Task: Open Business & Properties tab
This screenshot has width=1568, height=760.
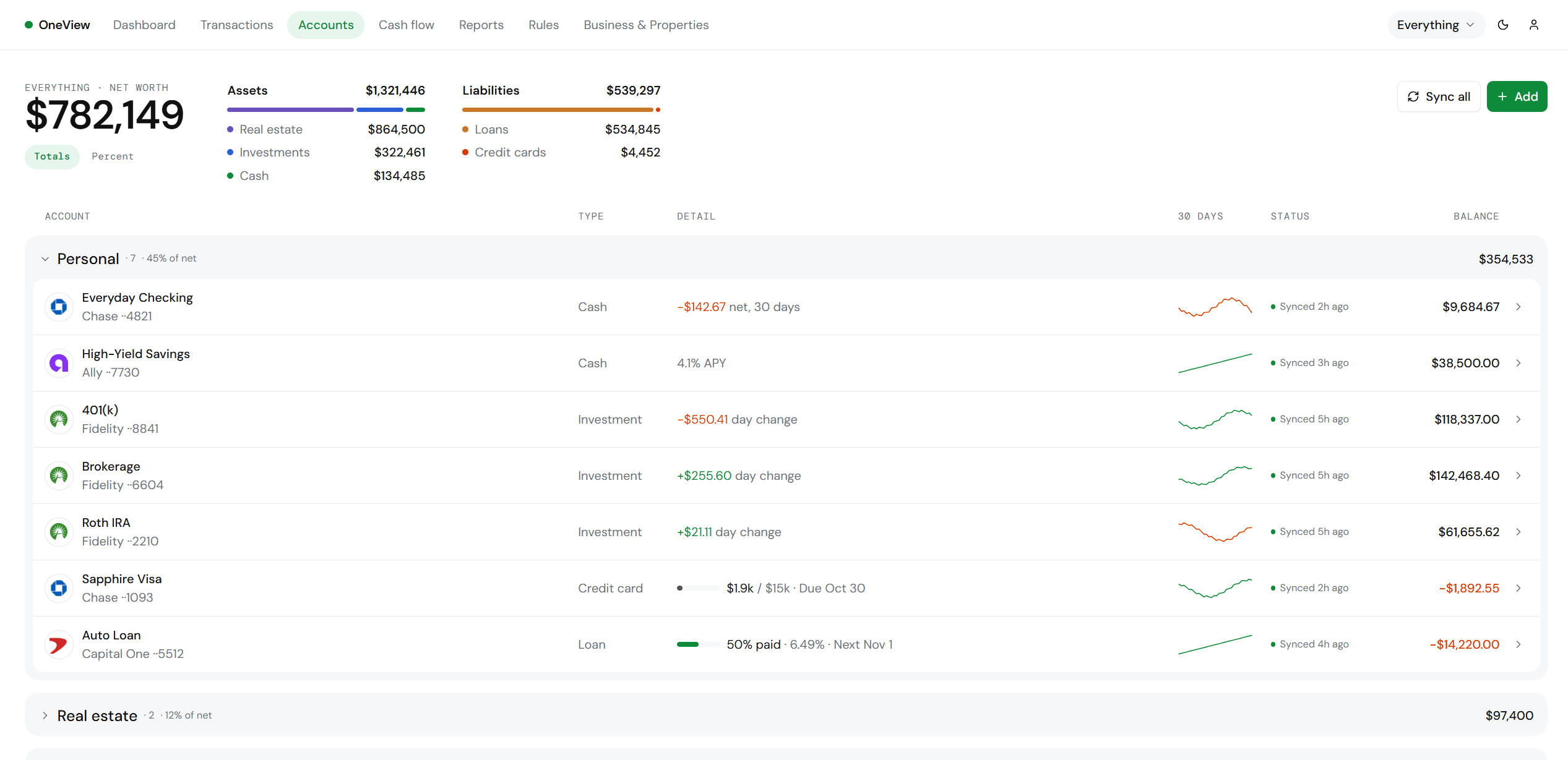Action: (x=646, y=25)
